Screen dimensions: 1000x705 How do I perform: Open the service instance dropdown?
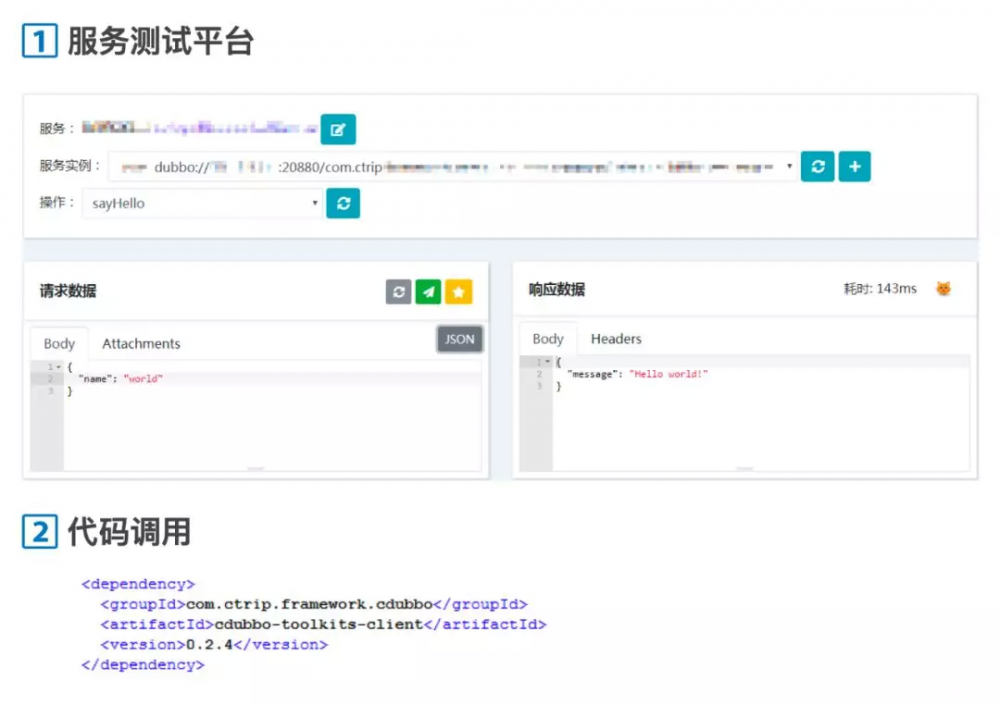[450, 166]
